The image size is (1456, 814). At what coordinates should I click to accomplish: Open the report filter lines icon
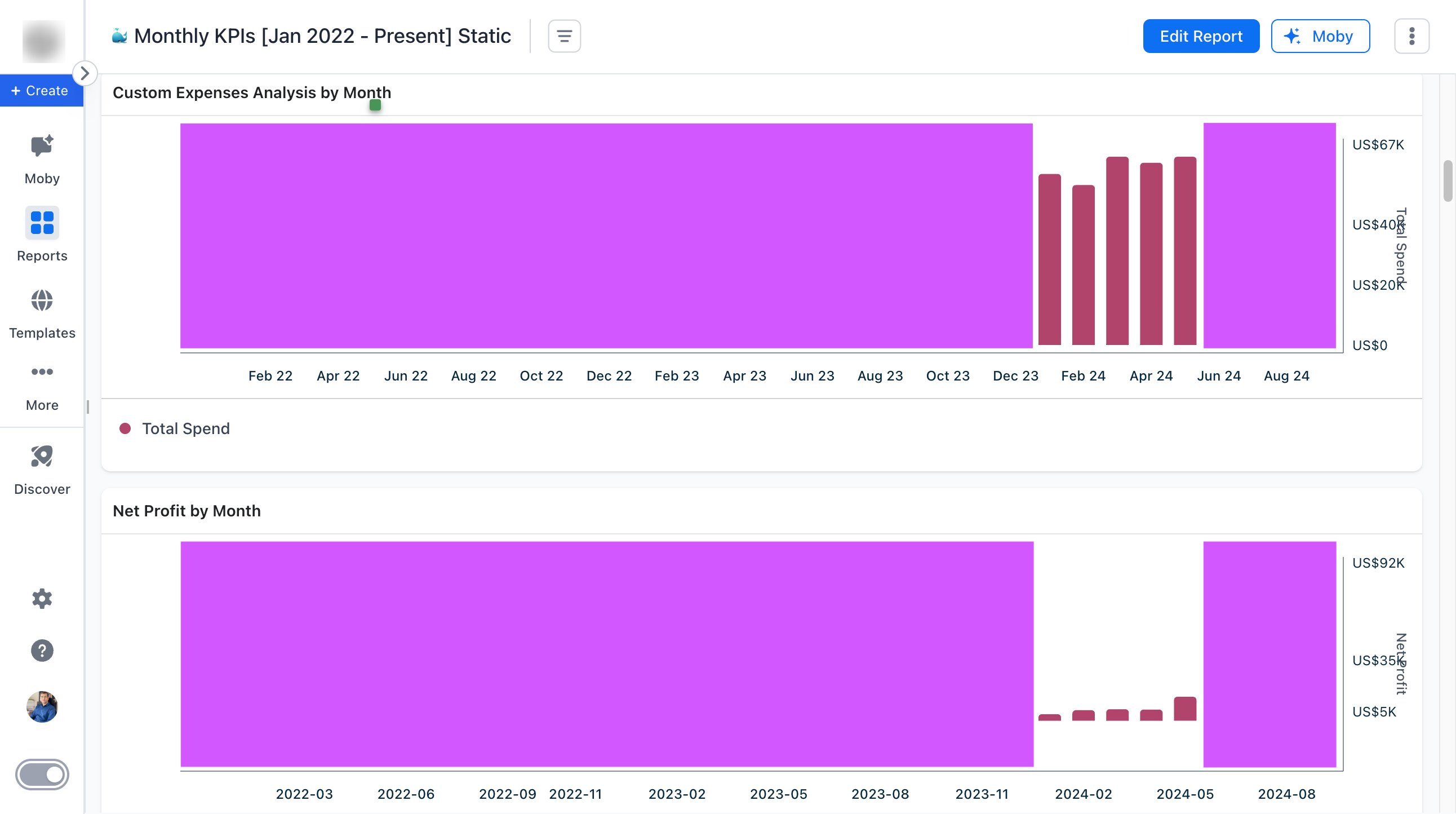coord(564,36)
